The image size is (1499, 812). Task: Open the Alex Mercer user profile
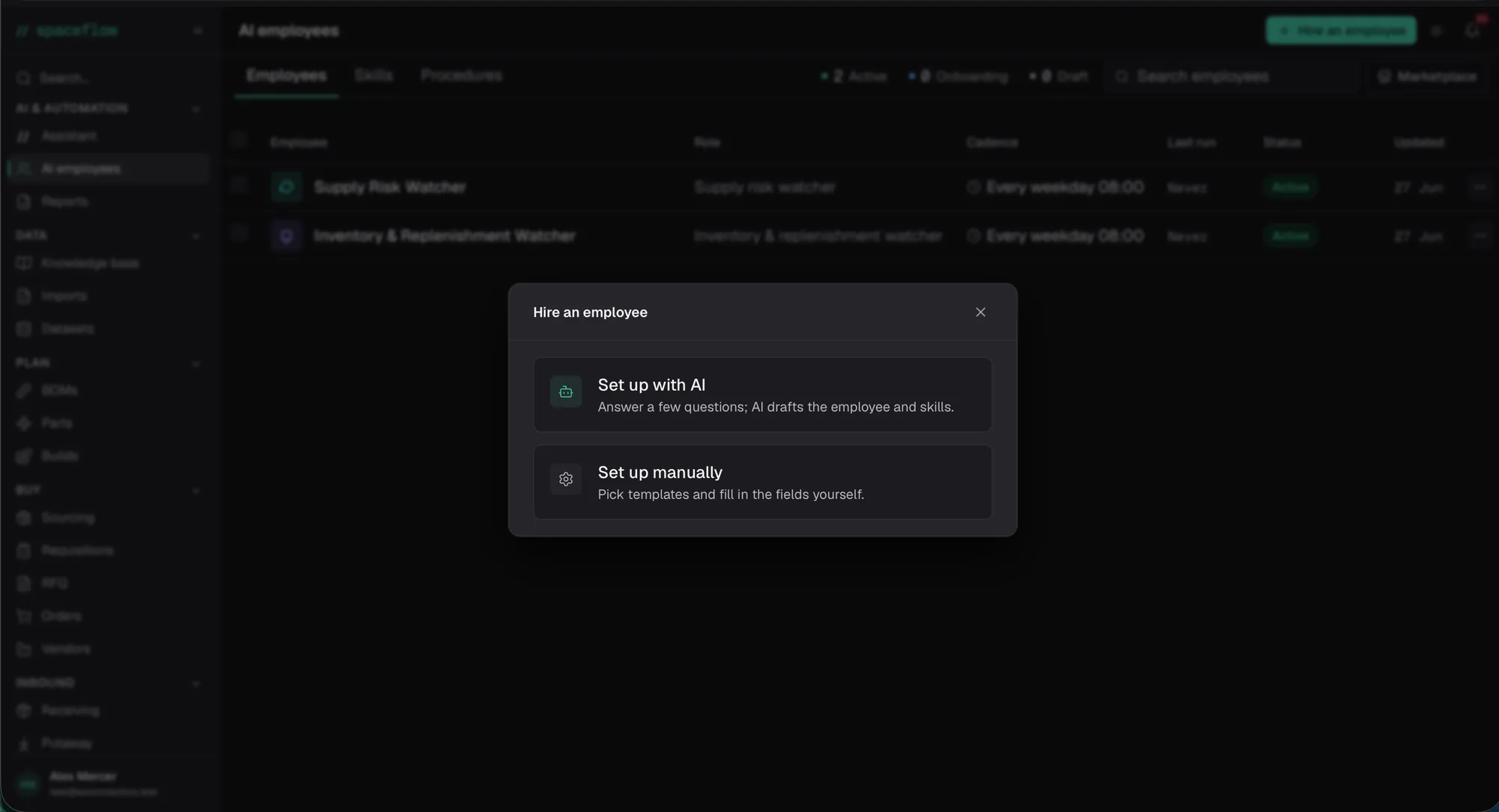tap(109, 784)
